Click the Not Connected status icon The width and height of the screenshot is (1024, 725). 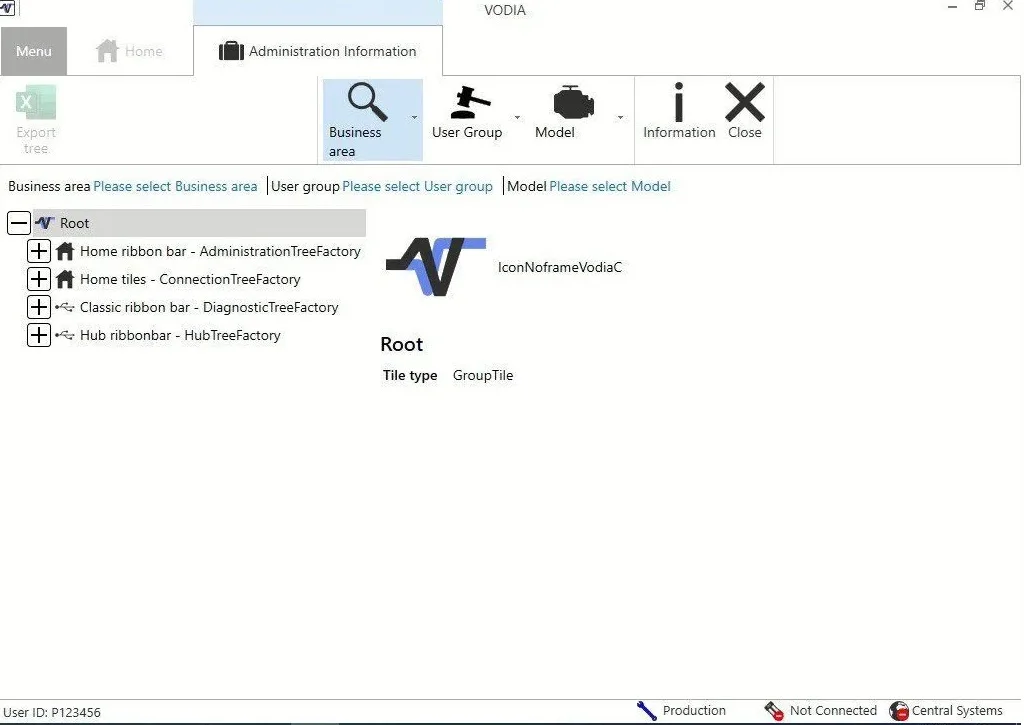(x=774, y=711)
